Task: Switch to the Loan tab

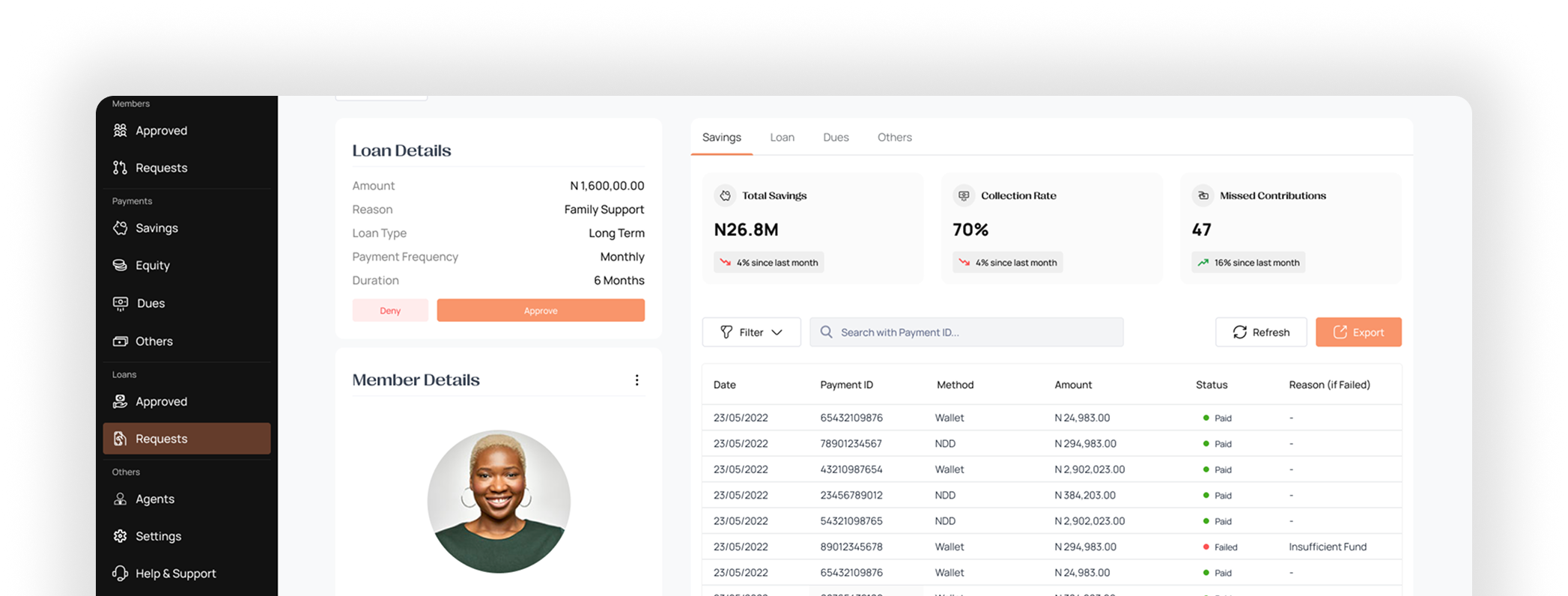Action: click(x=782, y=138)
